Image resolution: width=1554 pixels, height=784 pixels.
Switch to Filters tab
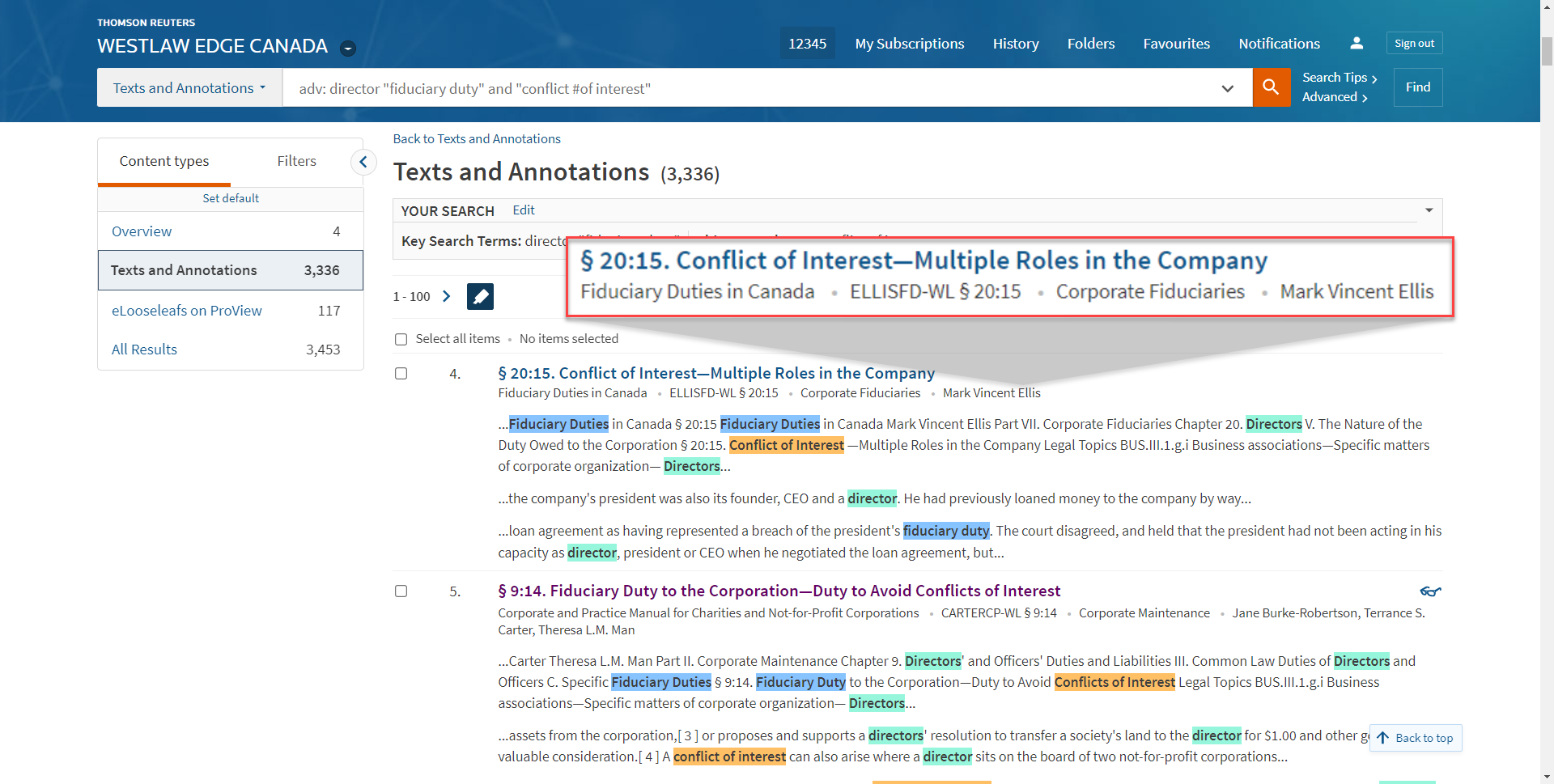point(297,162)
